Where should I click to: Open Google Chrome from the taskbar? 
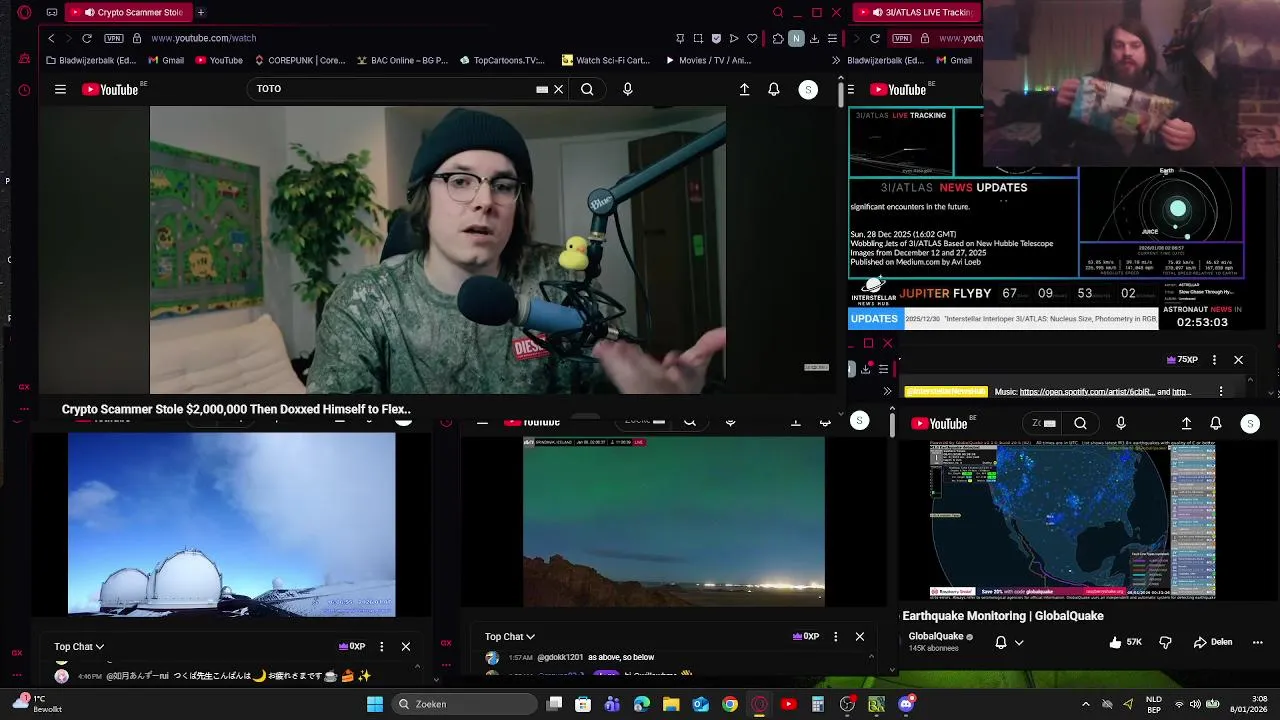coord(730,704)
